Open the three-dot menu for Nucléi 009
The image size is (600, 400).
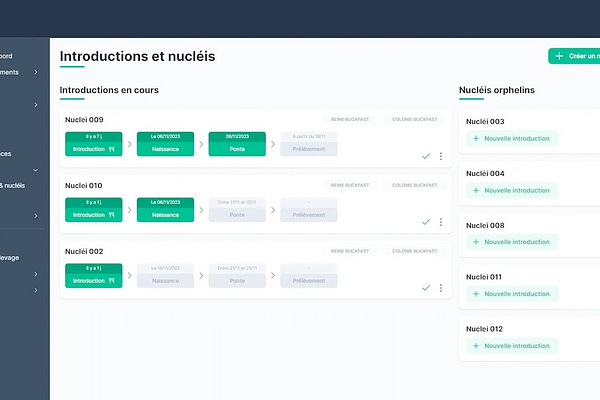pos(441,156)
